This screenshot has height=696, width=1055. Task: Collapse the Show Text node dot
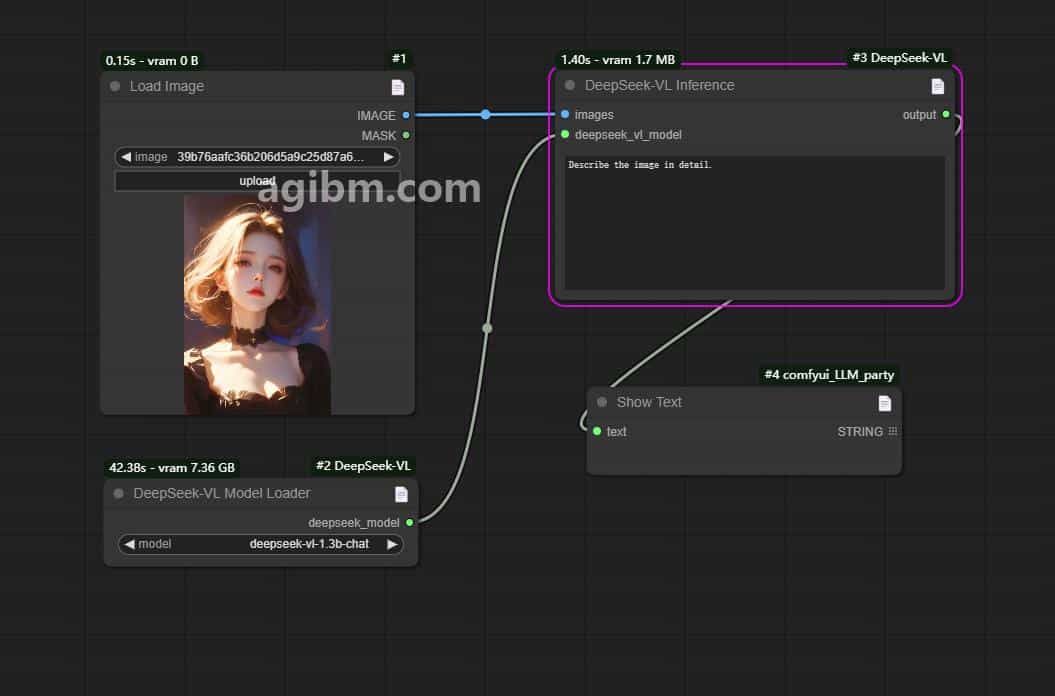click(602, 402)
